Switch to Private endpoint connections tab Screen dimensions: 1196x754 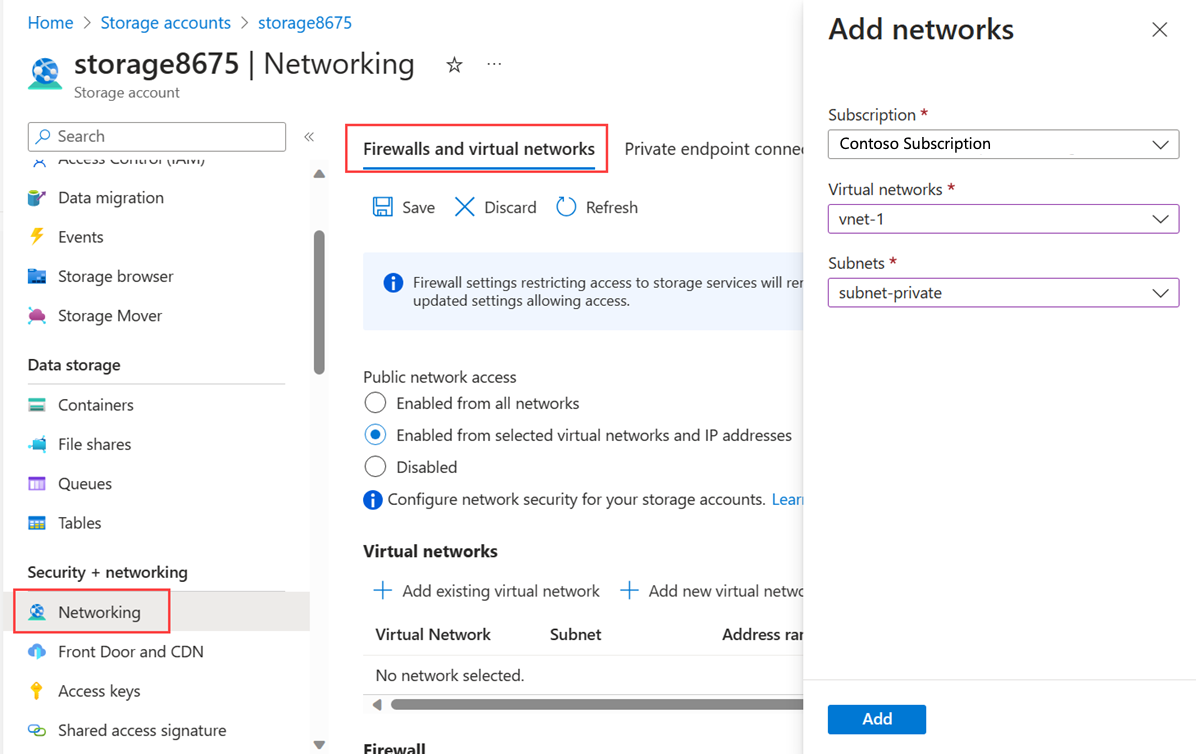(x=714, y=148)
